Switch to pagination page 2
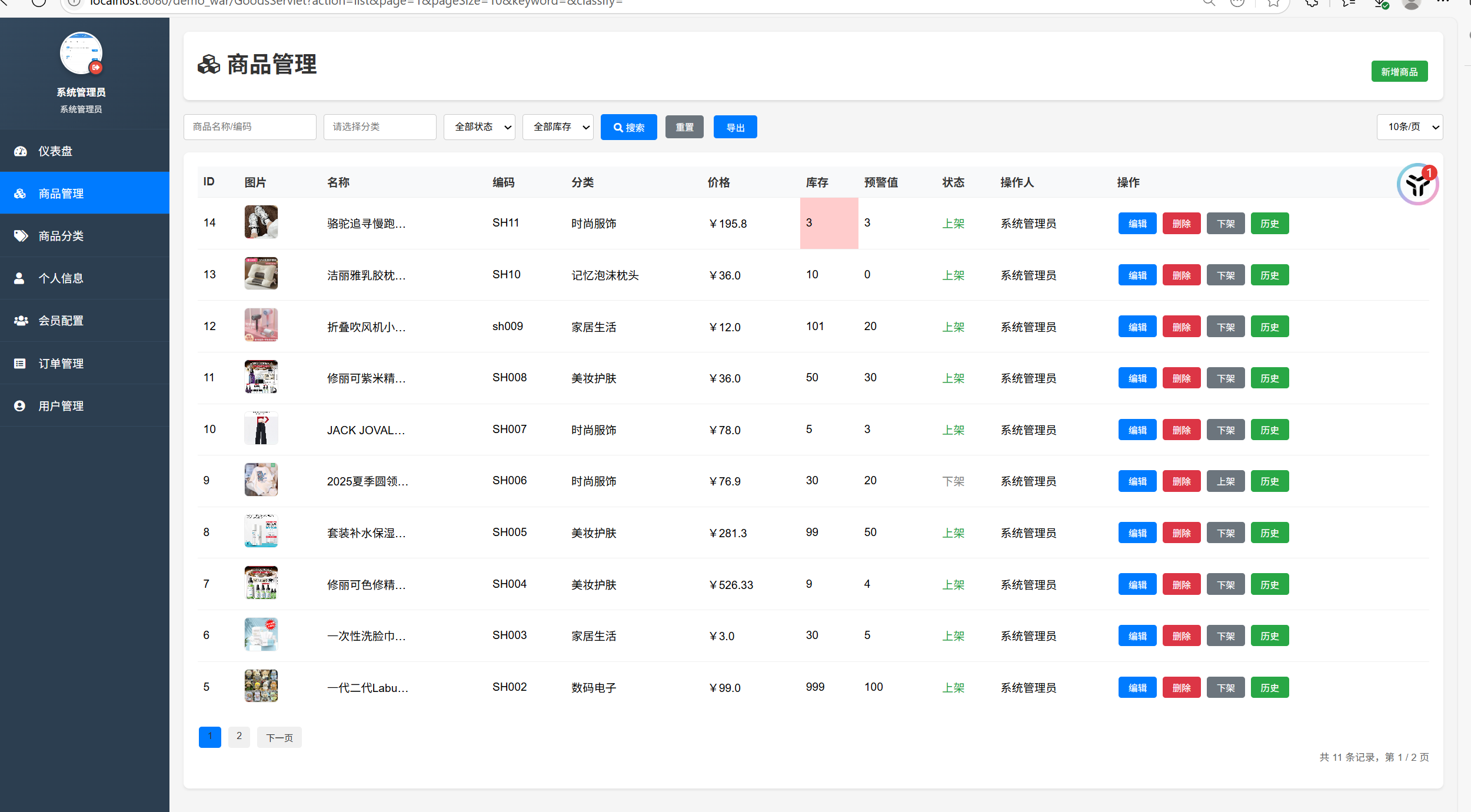This screenshot has height=812, width=1471. pos(239,737)
